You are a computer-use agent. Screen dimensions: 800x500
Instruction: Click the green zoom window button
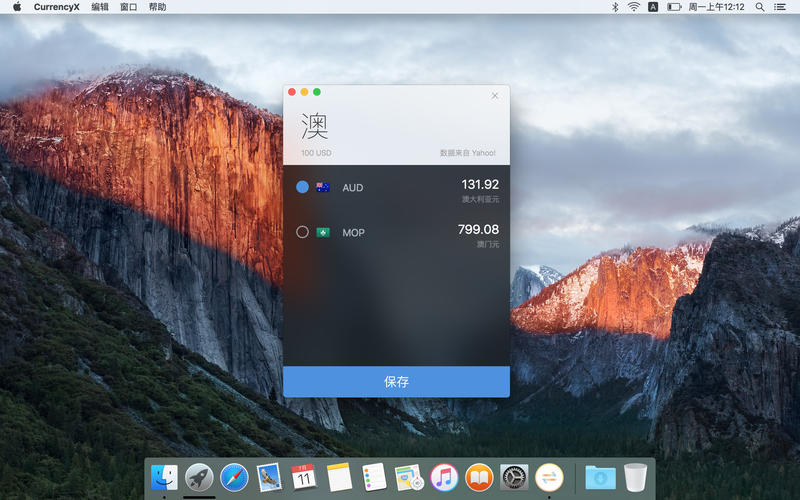317,92
